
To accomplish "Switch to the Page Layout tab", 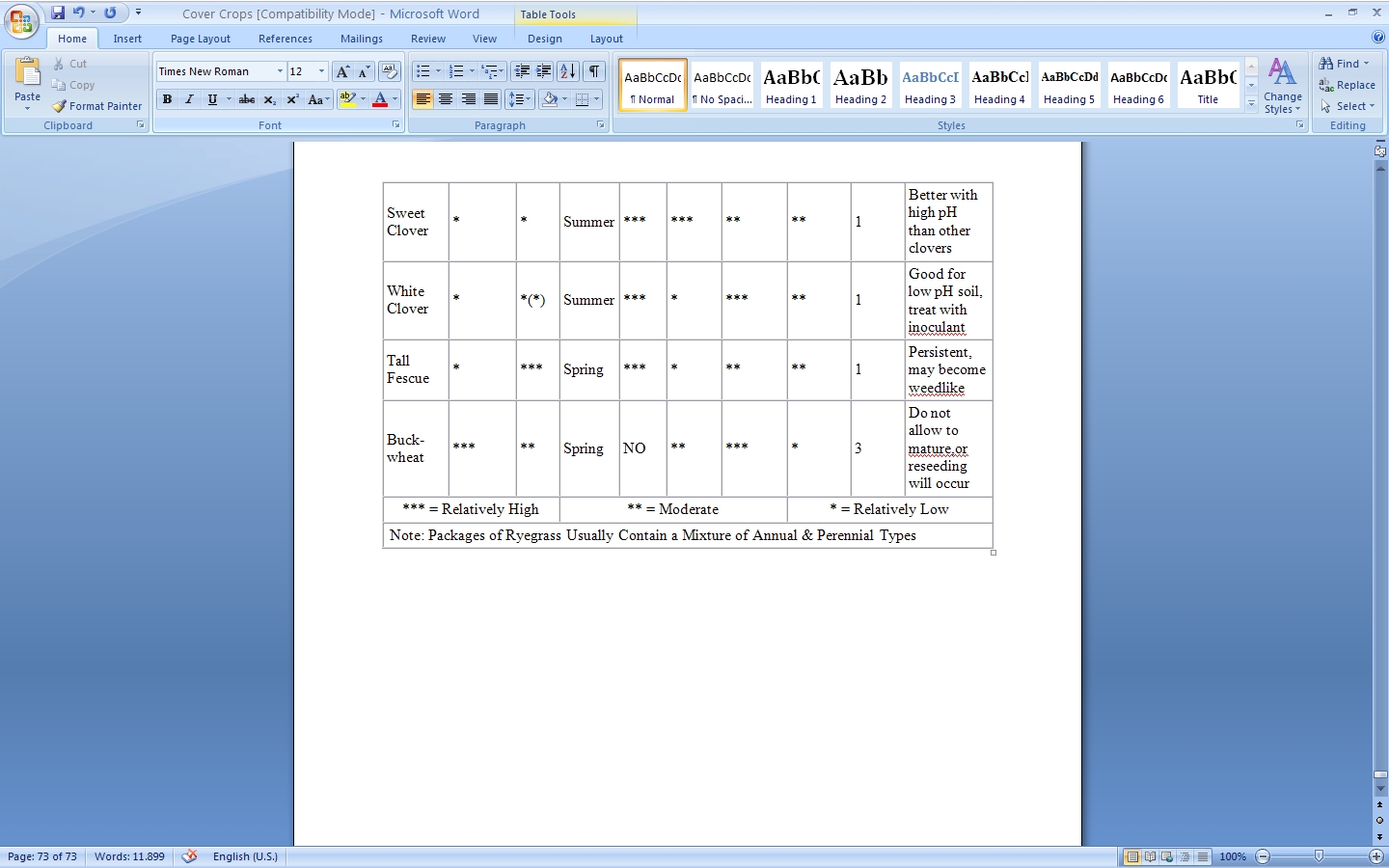I will coord(200,39).
